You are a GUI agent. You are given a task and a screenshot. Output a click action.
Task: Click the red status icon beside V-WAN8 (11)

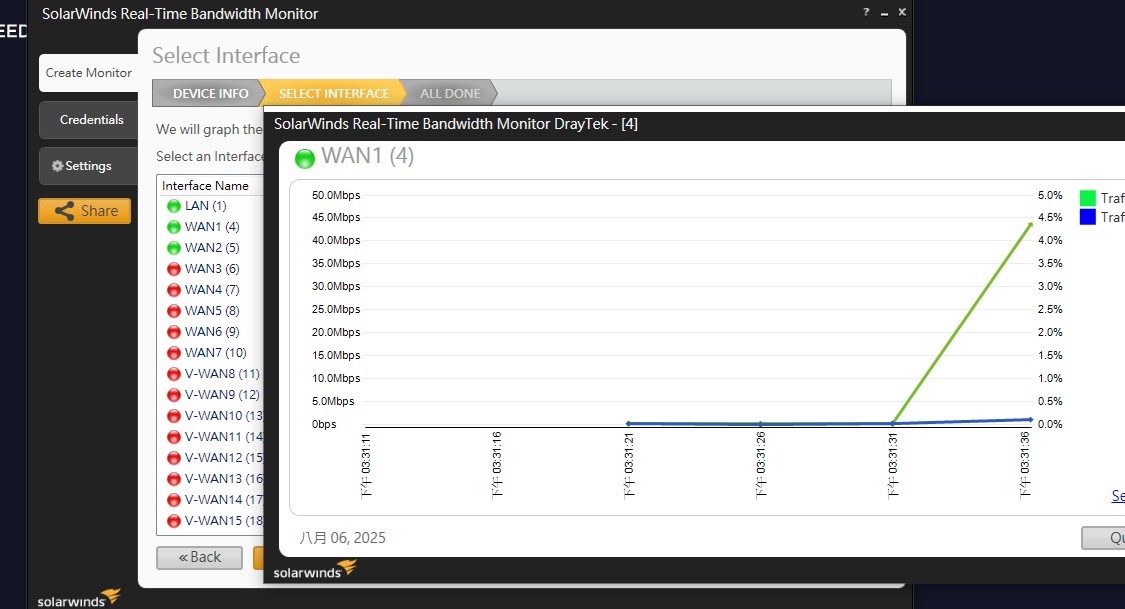174,374
